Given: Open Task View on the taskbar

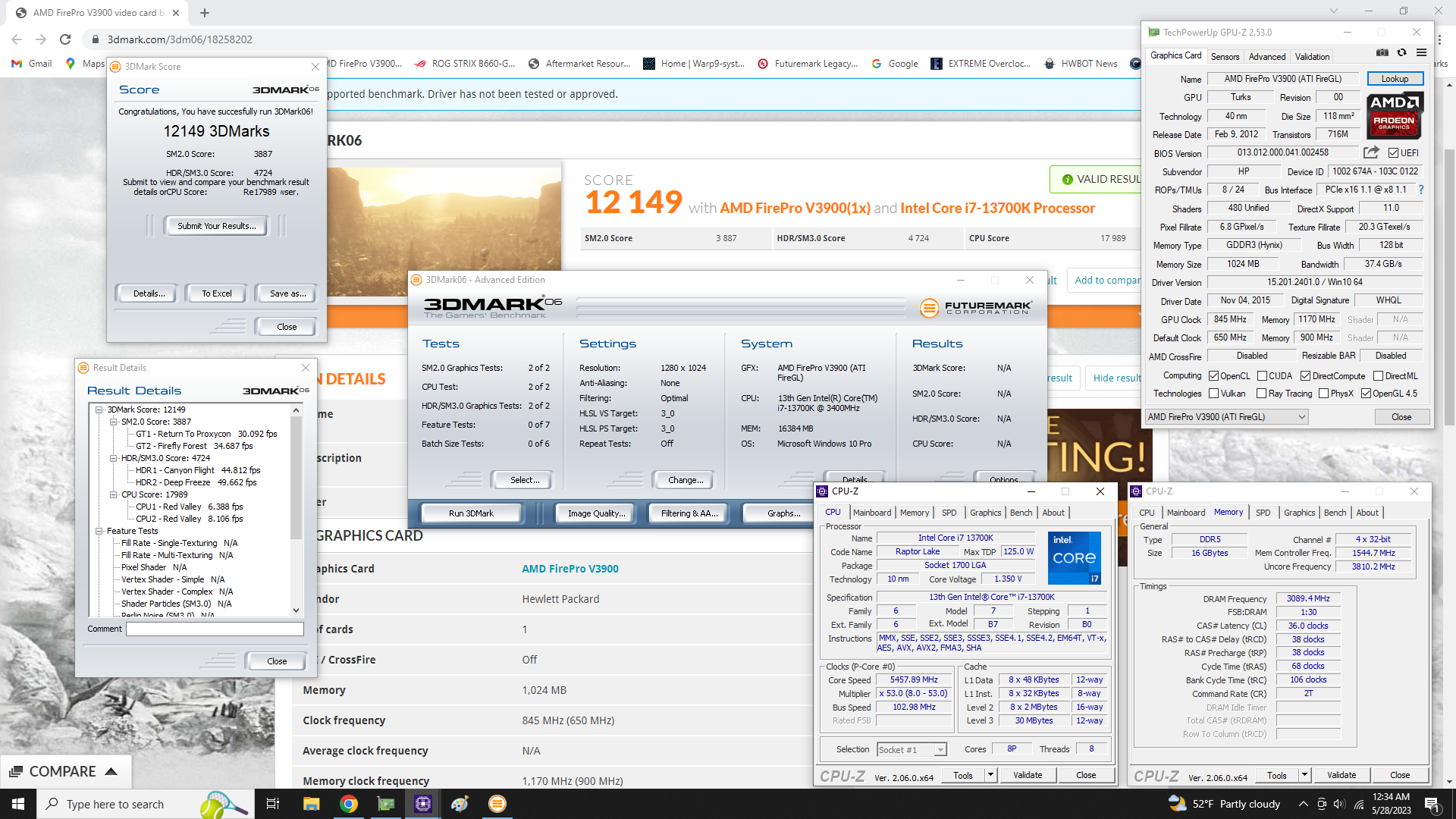Looking at the screenshot, I should tap(273, 804).
